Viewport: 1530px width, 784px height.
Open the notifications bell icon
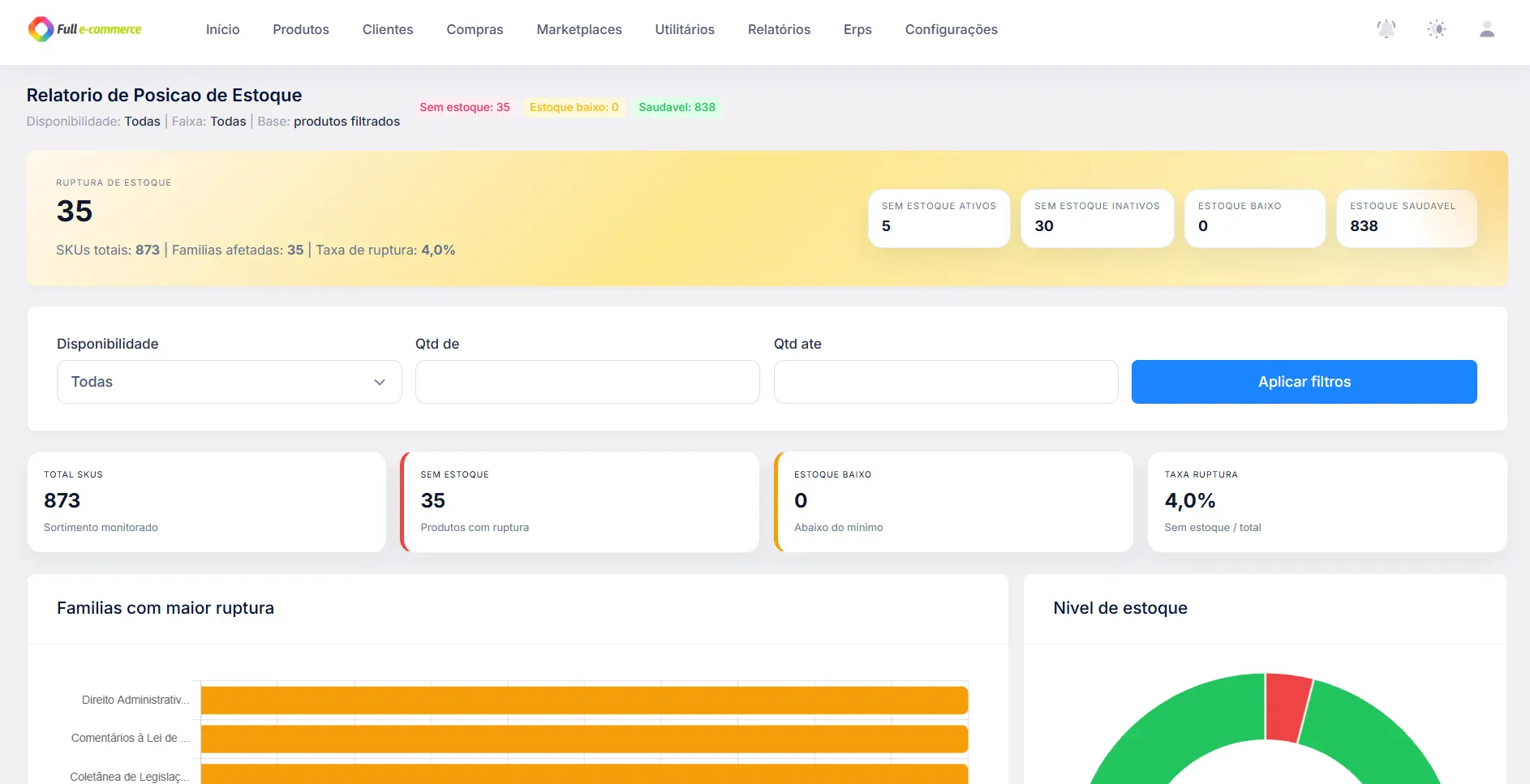[x=1386, y=29]
